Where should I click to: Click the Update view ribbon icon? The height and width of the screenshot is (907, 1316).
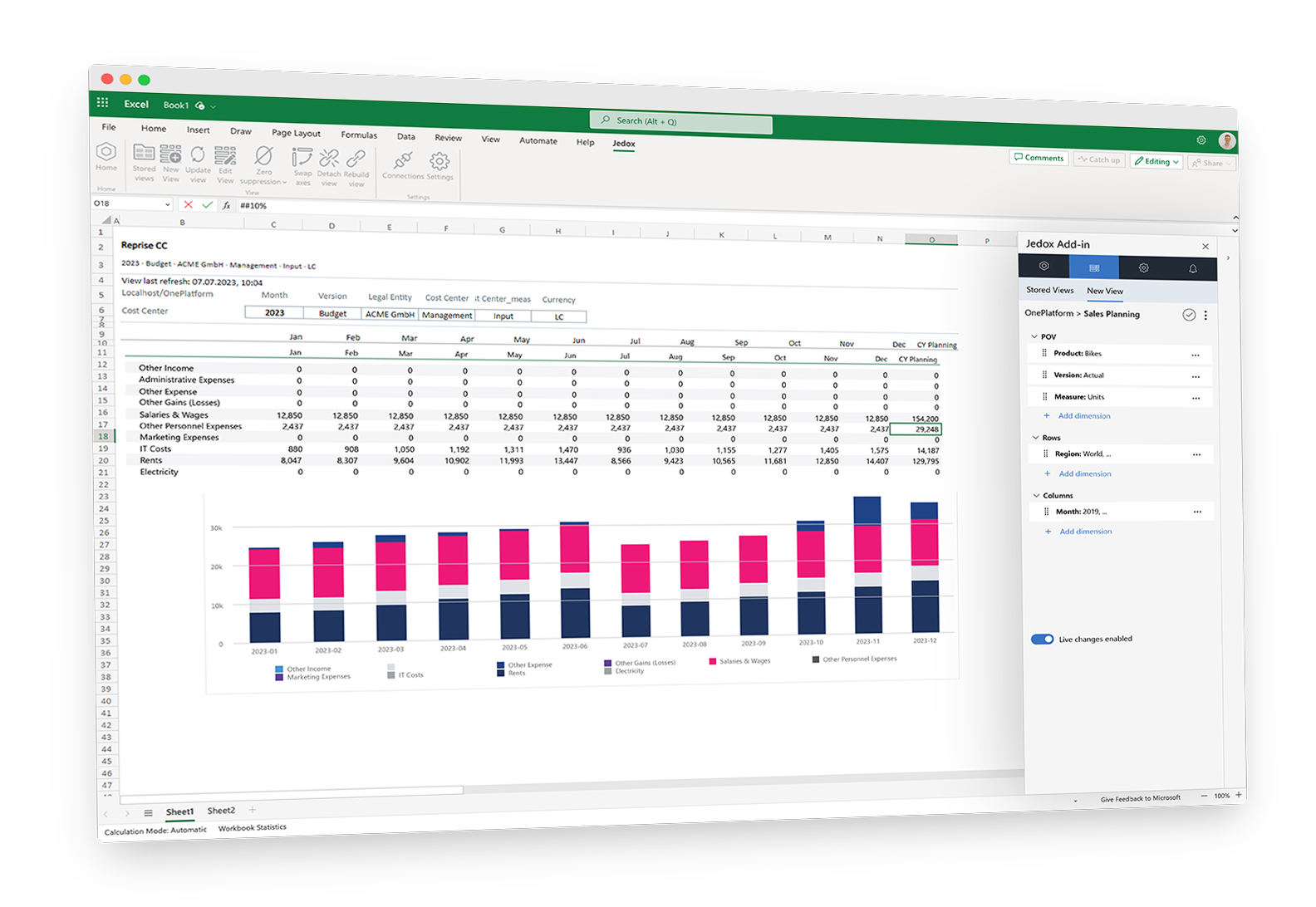[198, 163]
